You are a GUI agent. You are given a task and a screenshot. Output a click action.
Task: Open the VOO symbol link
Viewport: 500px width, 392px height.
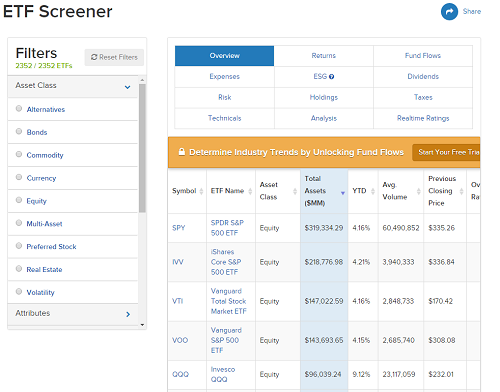tap(180, 340)
